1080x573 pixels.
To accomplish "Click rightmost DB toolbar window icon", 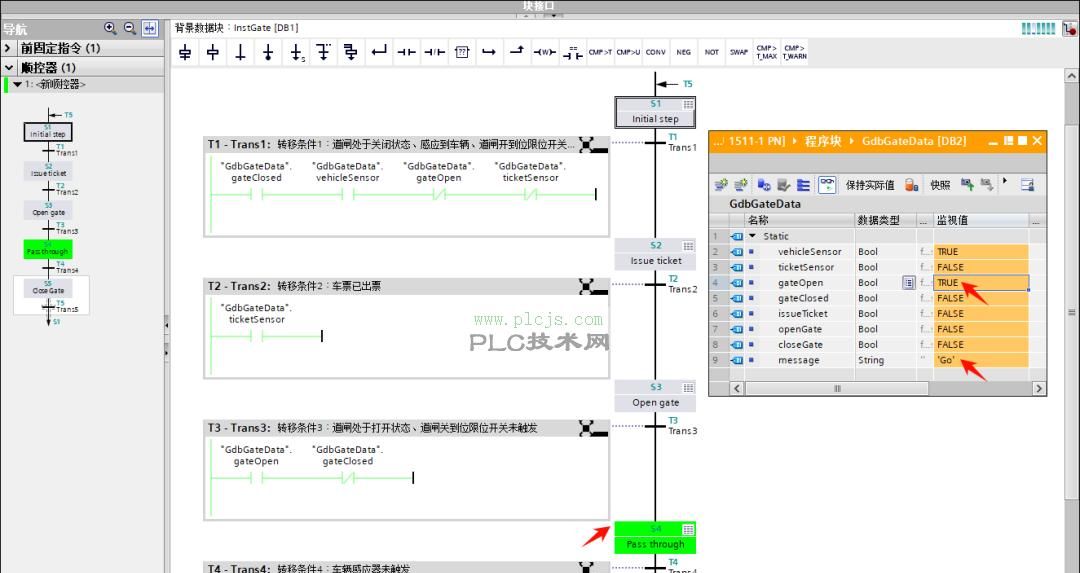I will tap(1027, 185).
